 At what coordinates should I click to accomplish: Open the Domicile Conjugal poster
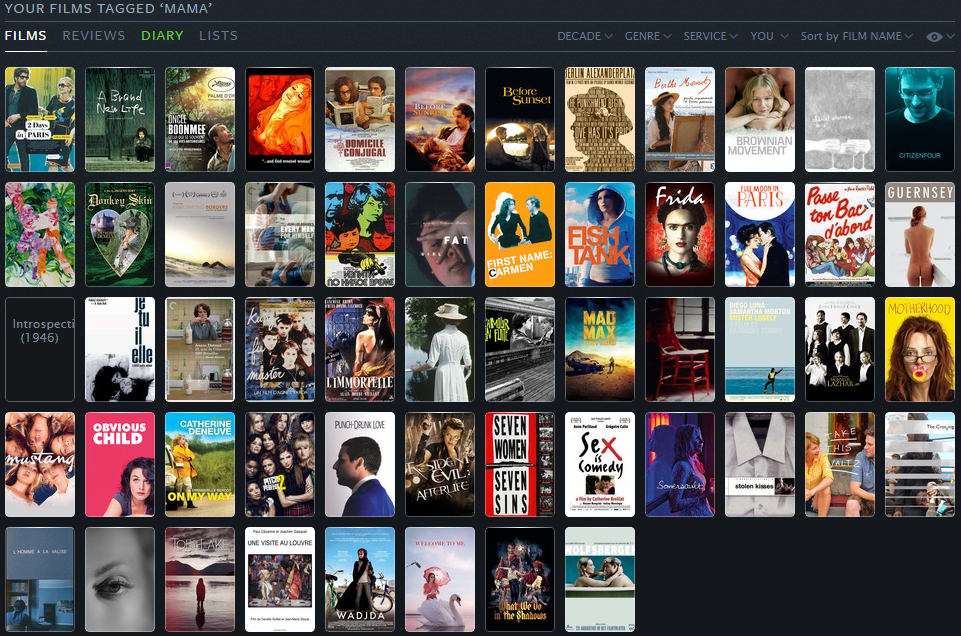360,119
